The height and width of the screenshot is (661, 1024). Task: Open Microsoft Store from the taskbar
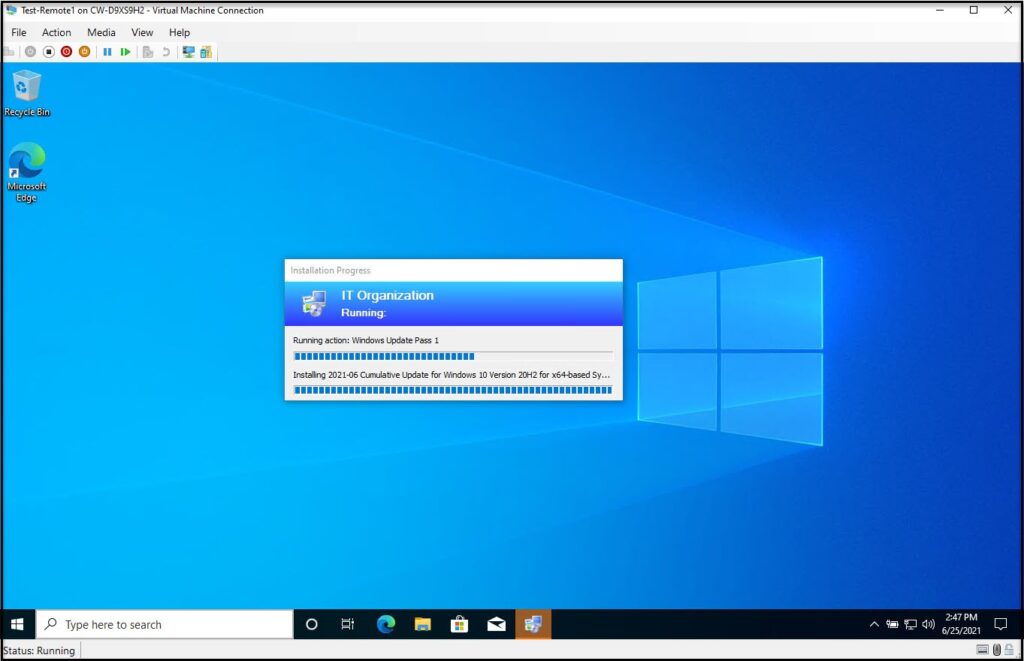(x=459, y=624)
